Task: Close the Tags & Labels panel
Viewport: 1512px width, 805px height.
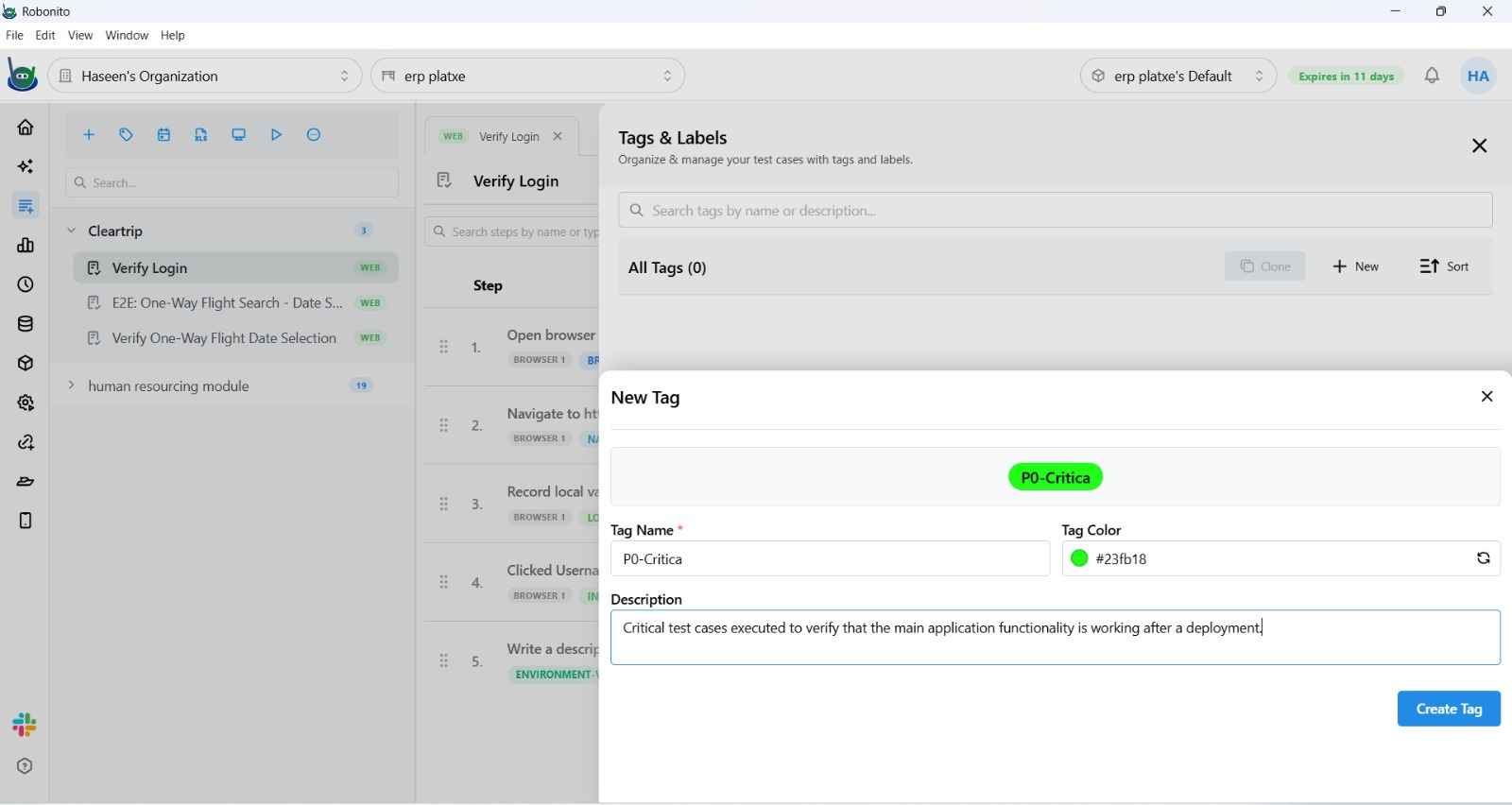Action: pos(1480,146)
